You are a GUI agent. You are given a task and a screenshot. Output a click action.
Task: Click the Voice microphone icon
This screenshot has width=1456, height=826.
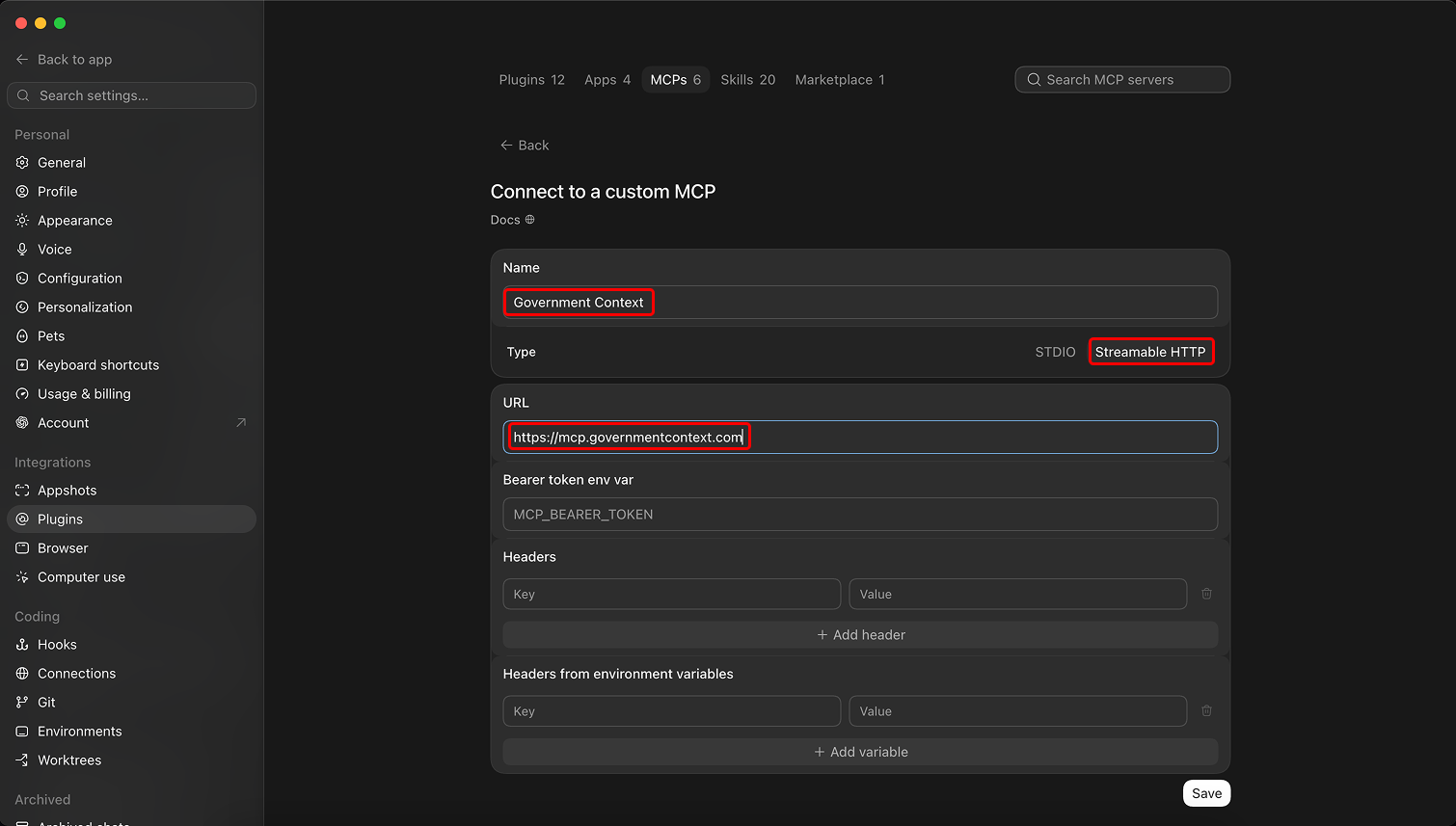22,250
